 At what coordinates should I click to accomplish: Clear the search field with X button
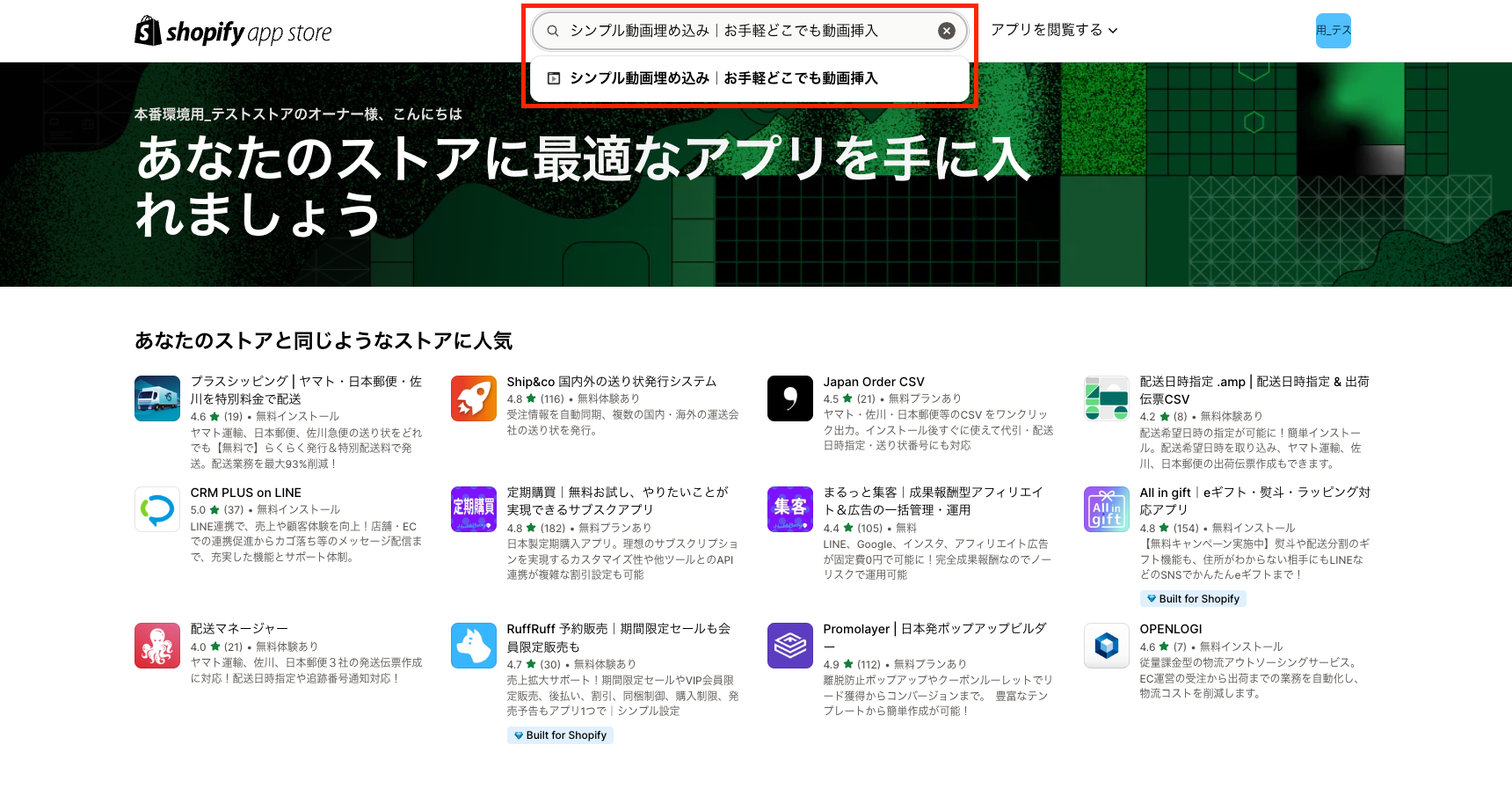point(947,31)
